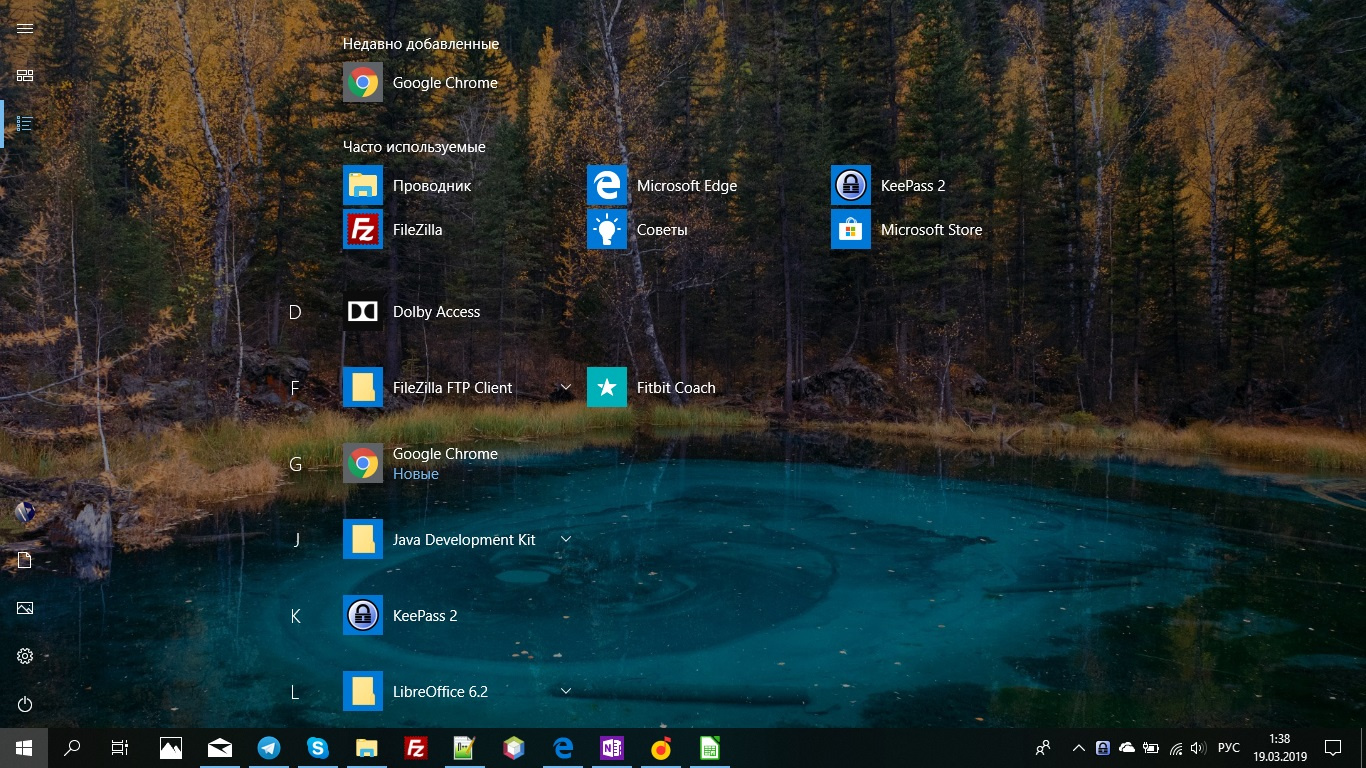Screen dimensions: 1366x768
Task: Click the Windows Start button
Action: (x=24, y=748)
